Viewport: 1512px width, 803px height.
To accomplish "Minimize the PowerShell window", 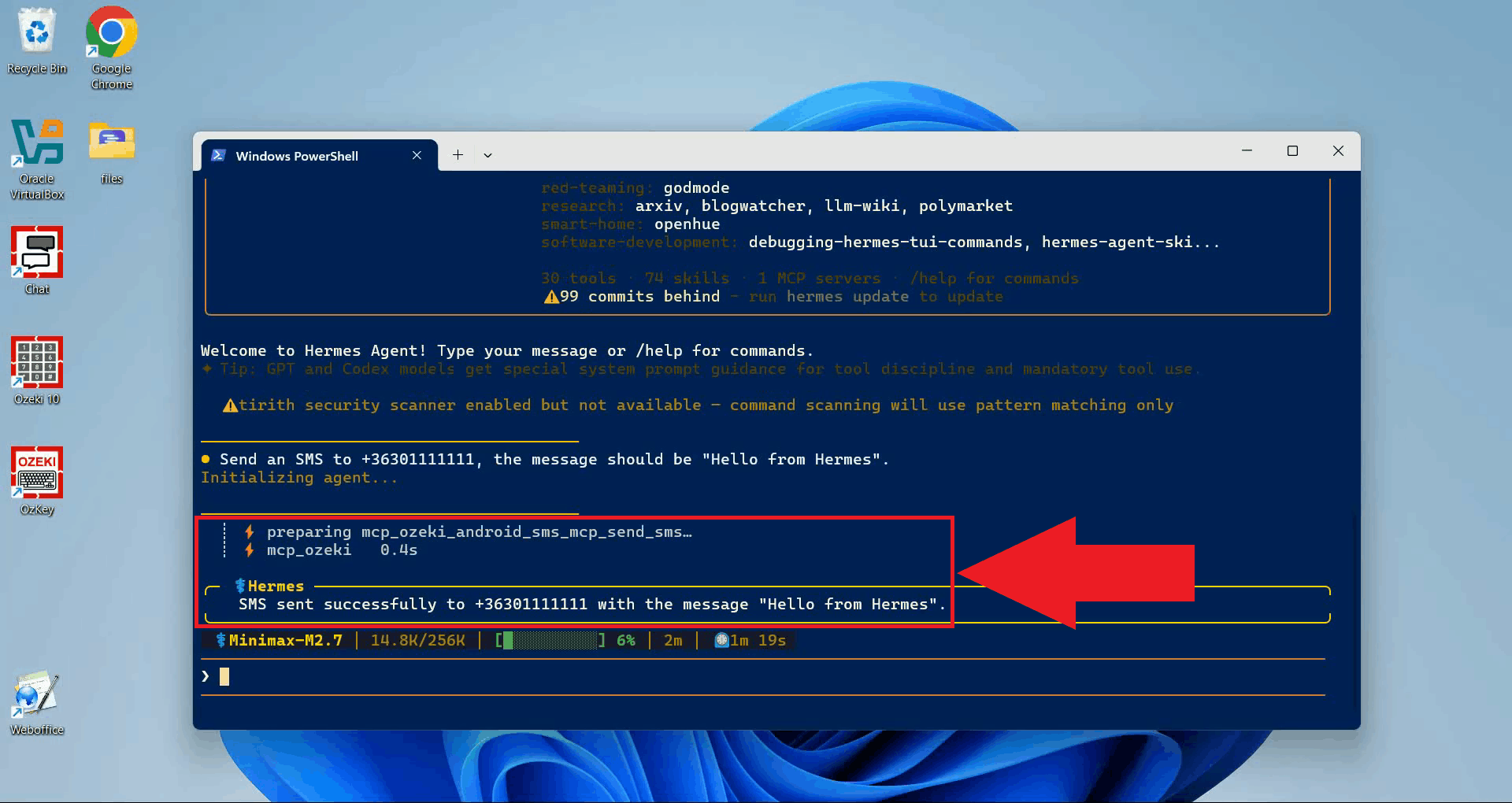I will tap(1247, 150).
